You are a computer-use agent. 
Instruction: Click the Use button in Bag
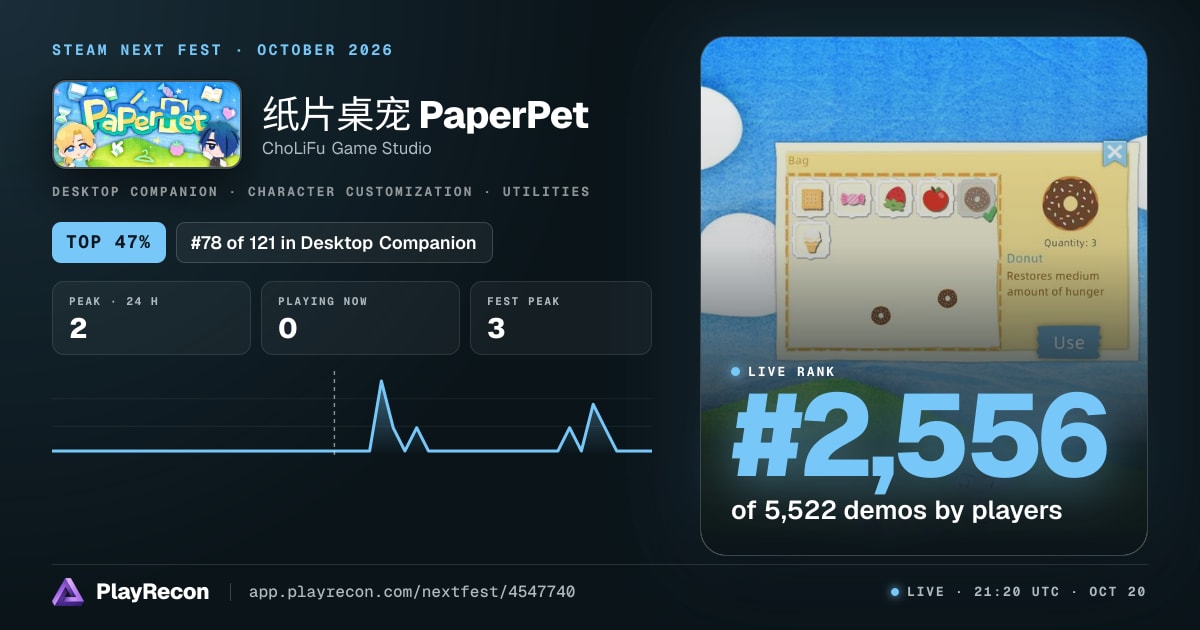[x=1068, y=342]
